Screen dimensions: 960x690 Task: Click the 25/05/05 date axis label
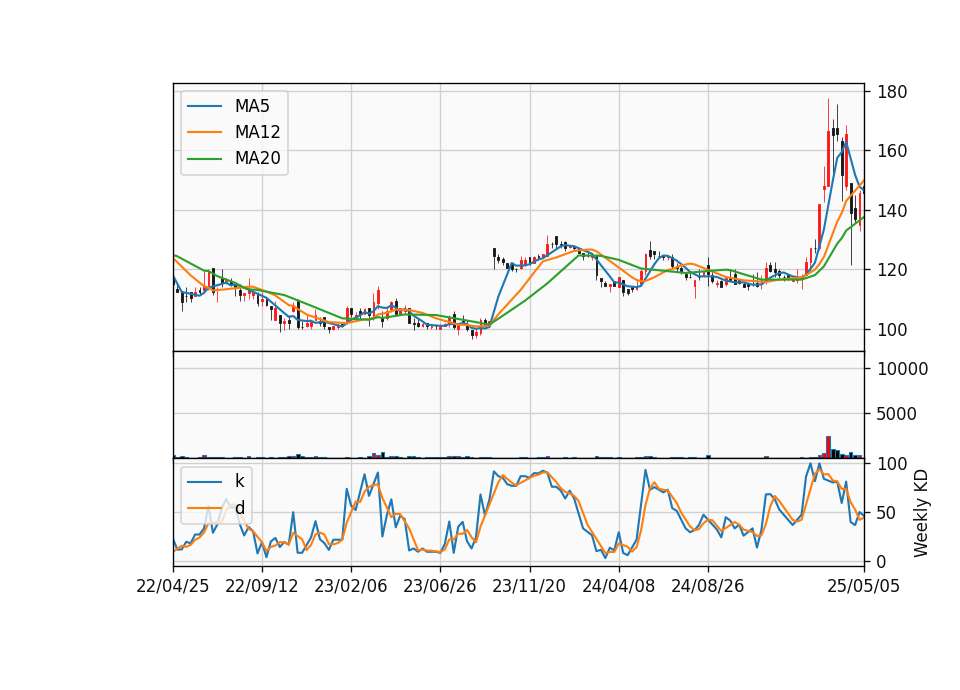point(864,586)
